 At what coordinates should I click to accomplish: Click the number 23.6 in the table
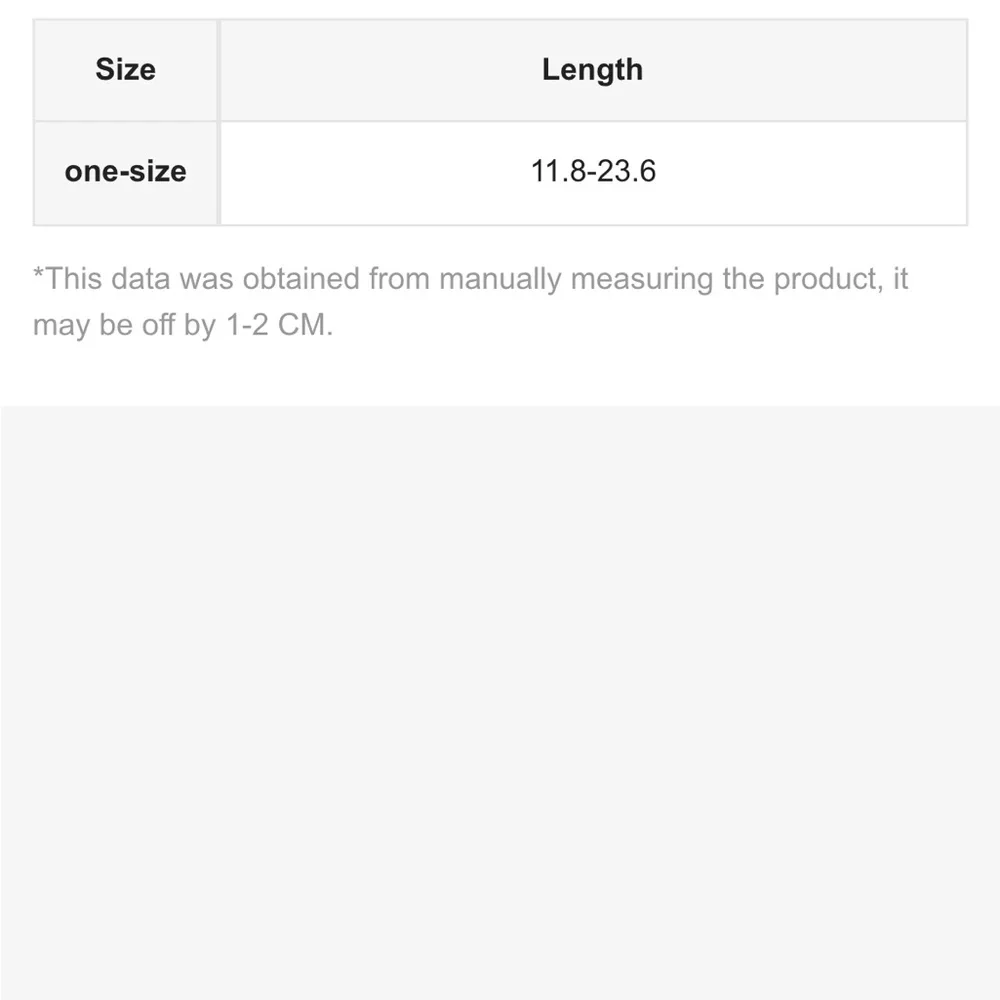[x=628, y=171]
